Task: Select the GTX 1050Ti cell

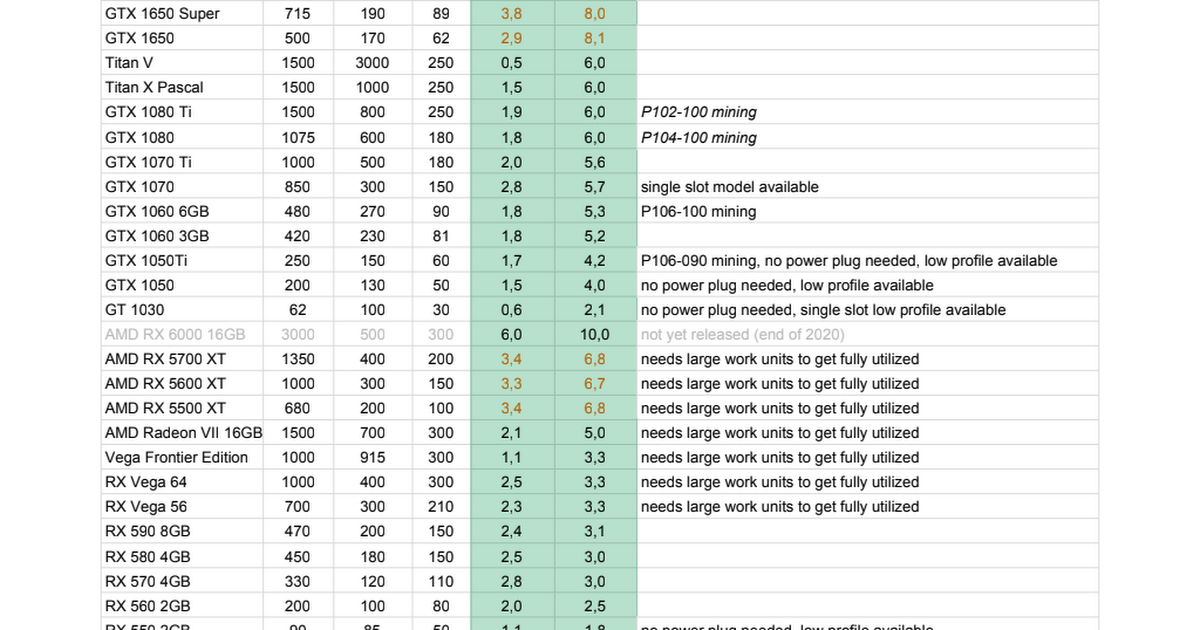Action: pyautogui.click(x=182, y=260)
